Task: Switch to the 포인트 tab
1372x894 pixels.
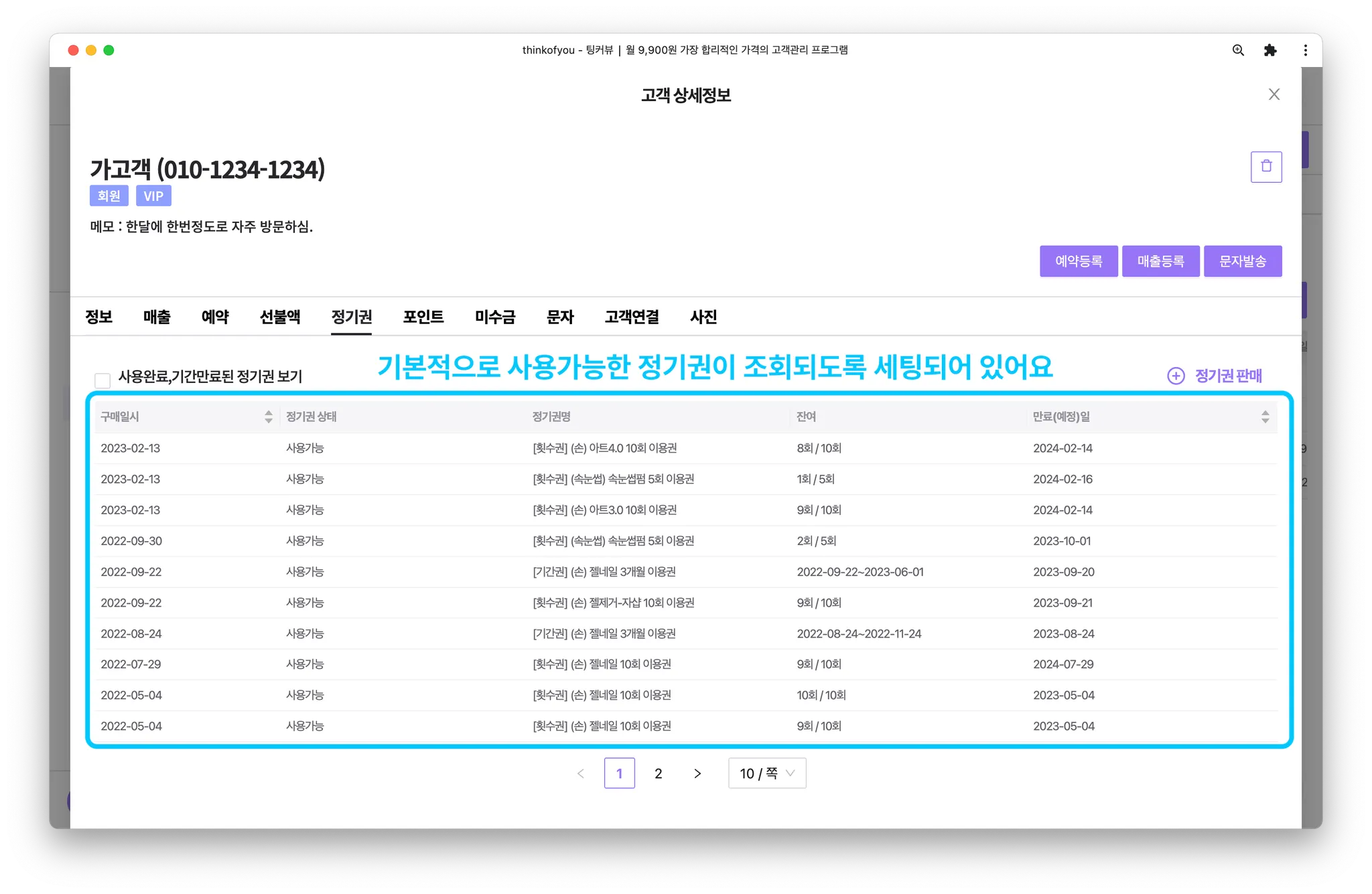Action: click(423, 317)
